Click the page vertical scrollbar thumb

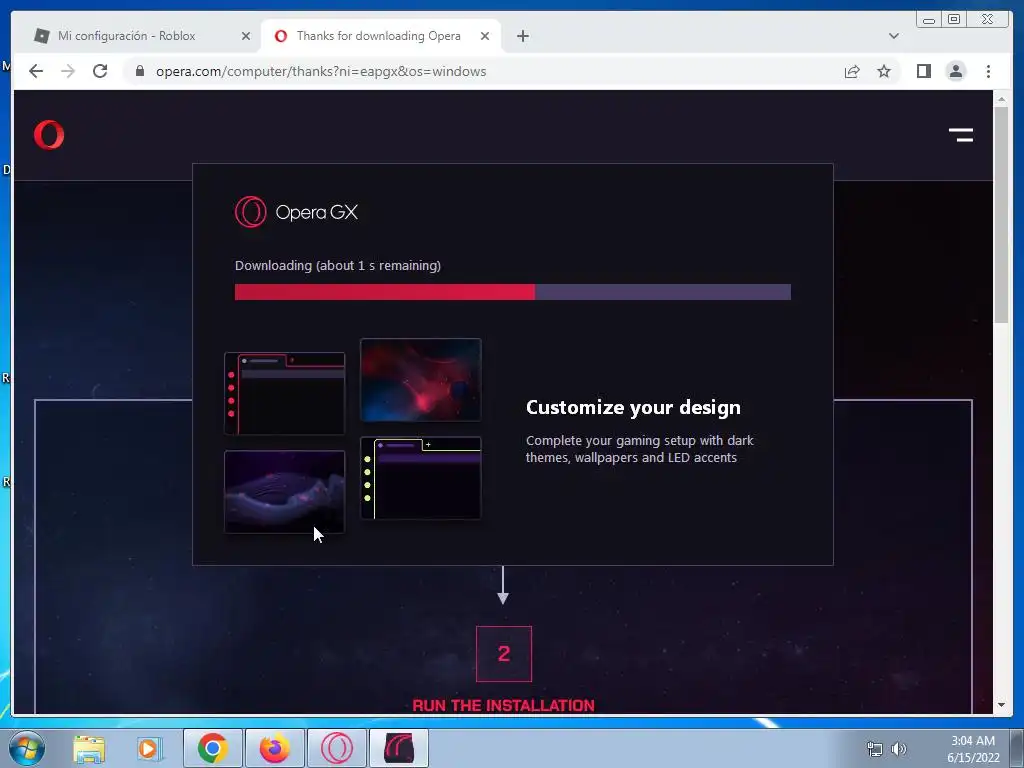pyautogui.click(x=1001, y=214)
